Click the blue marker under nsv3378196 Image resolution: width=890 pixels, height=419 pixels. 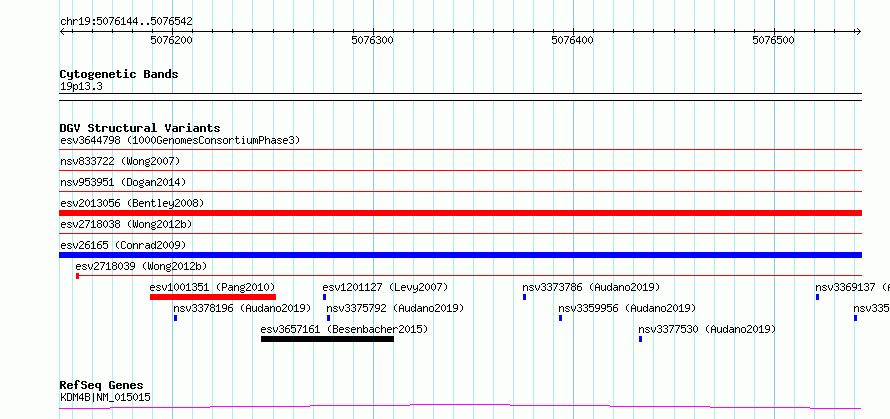175,318
